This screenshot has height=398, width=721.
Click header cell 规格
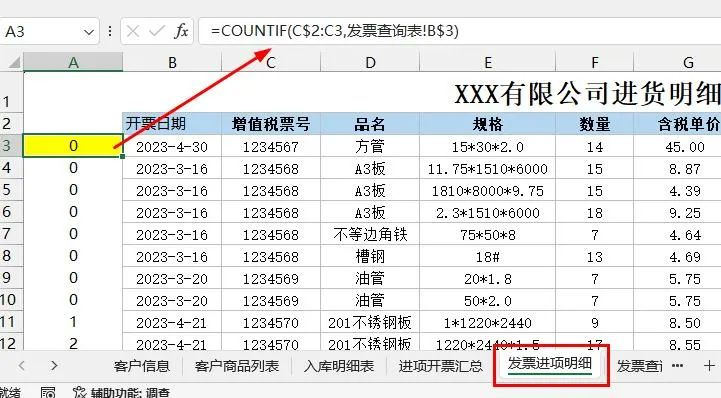tap(488, 124)
